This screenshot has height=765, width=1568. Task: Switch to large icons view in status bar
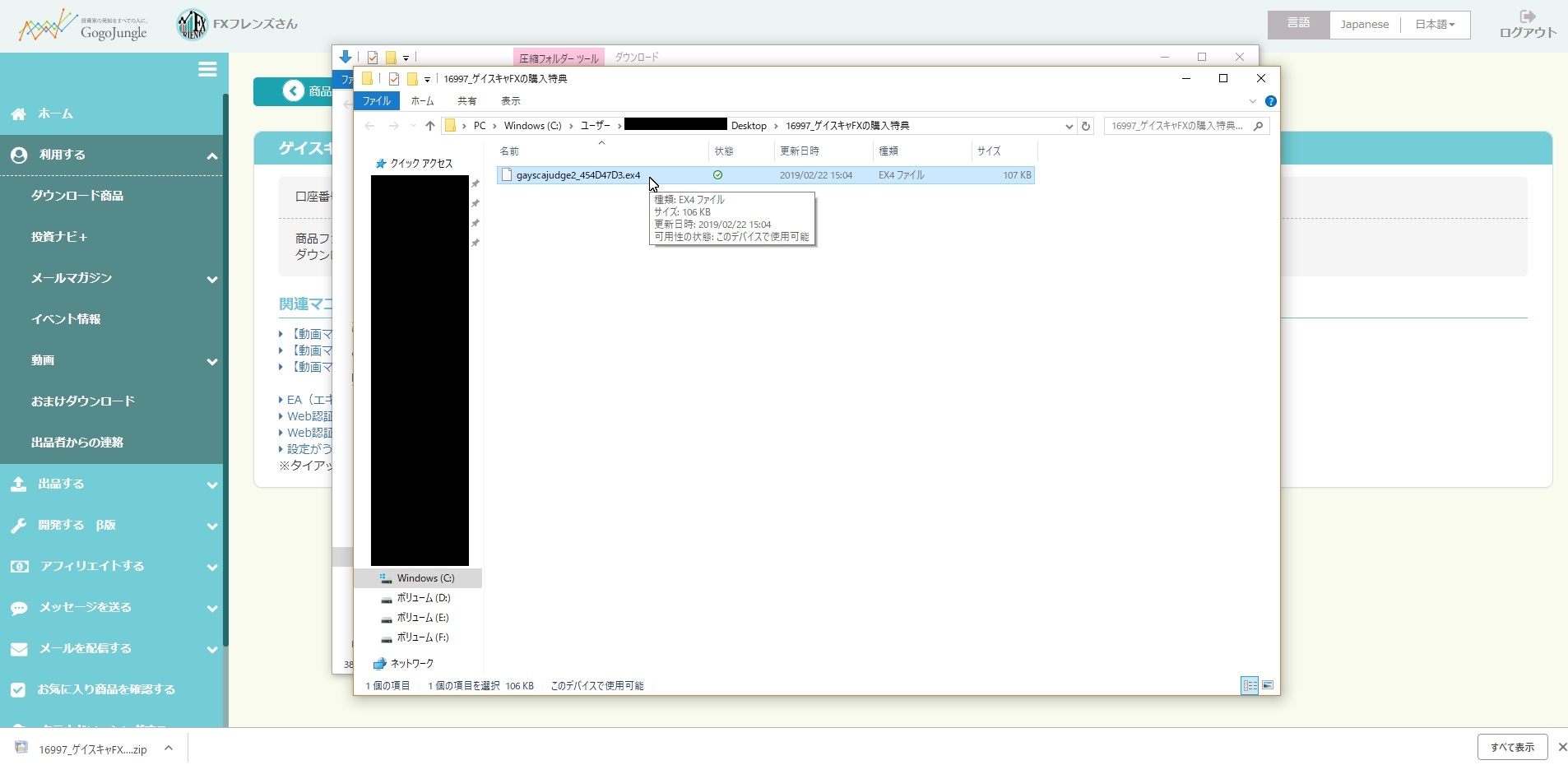coord(1268,685)
